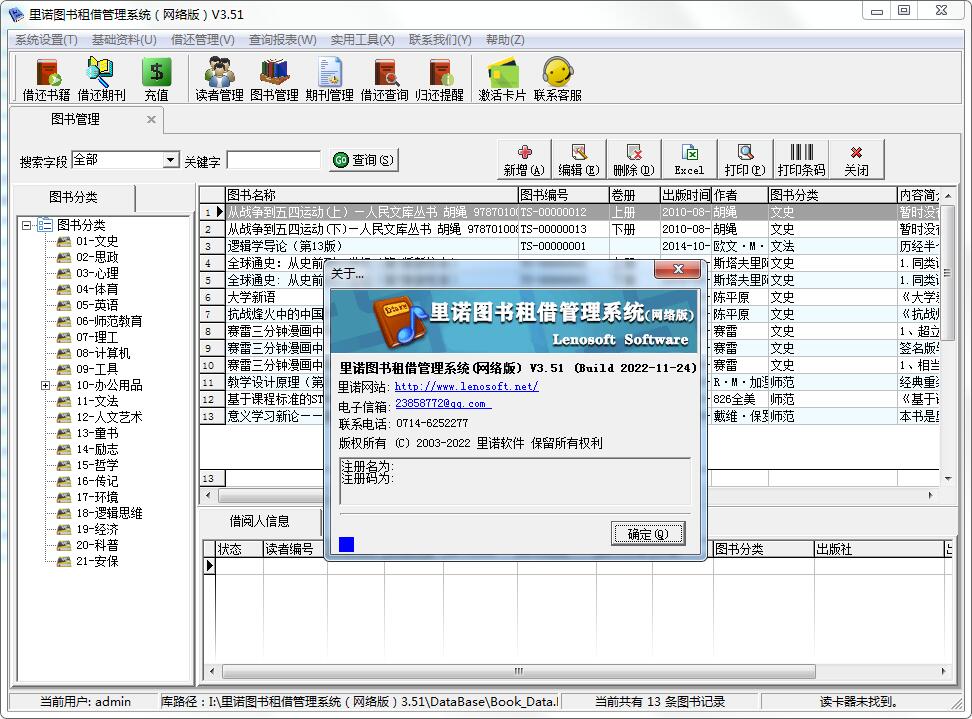Open the 联系我们(Y) menu
The image size is (972, 719).
point(440,40)
